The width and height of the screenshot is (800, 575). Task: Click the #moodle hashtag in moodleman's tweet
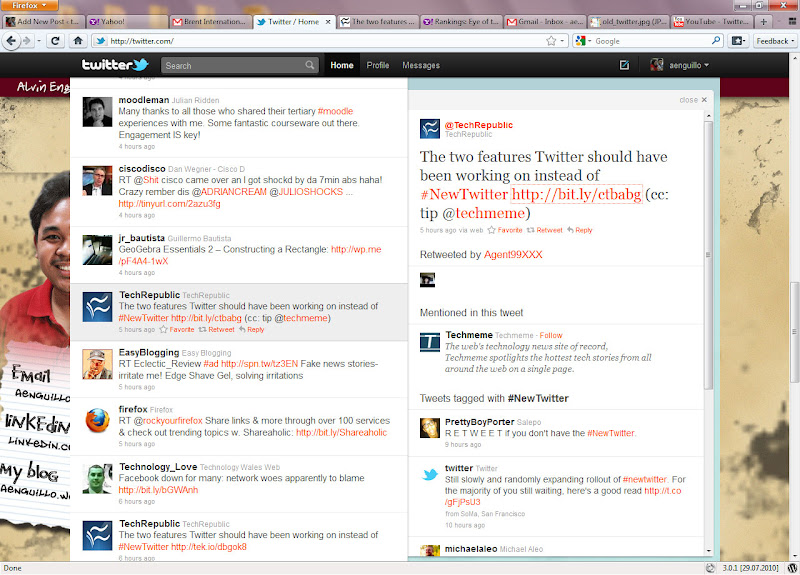tap(335, 111)
